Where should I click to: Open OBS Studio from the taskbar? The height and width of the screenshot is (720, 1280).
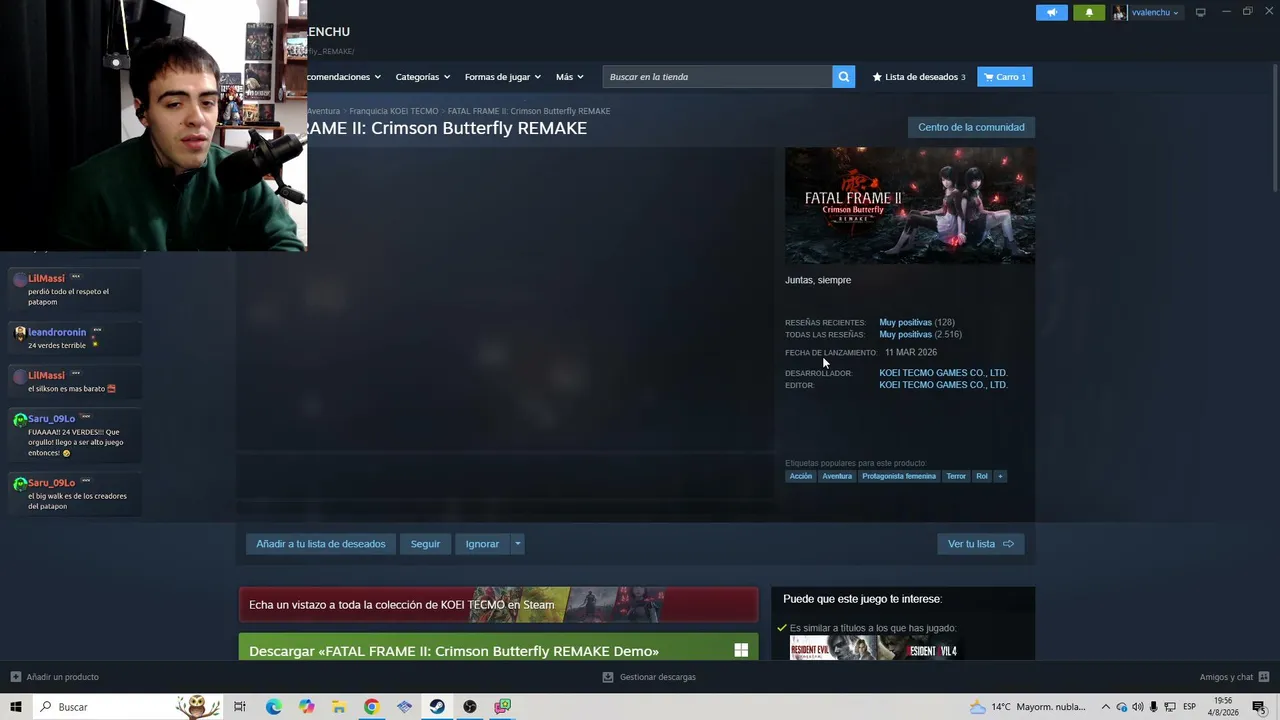[470, 707]
